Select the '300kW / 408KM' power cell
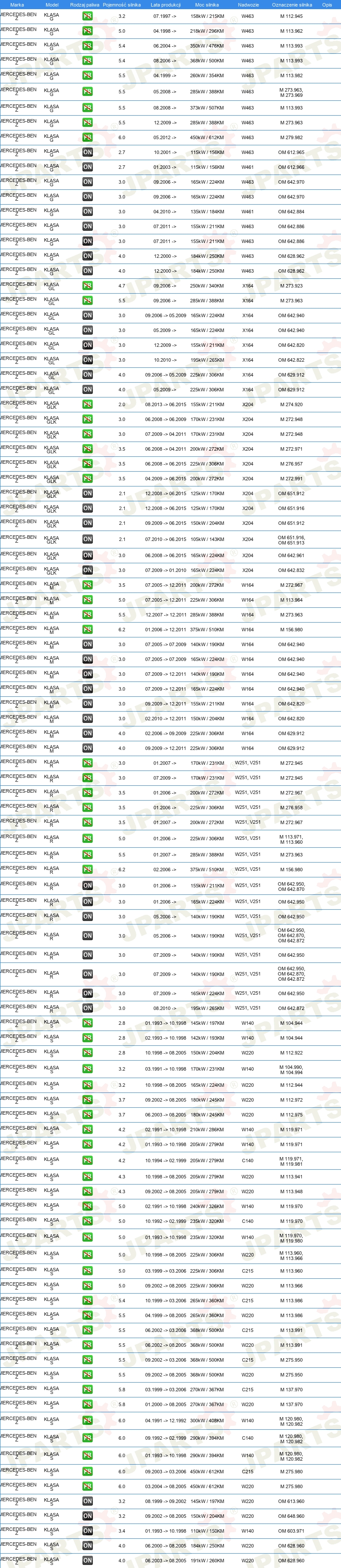This screenshot has height=1568, width=341. (207, 1421)
